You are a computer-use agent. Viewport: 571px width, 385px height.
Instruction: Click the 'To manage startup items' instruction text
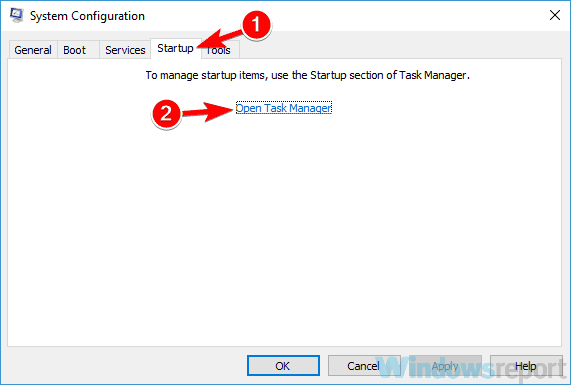tap(308, 75)
